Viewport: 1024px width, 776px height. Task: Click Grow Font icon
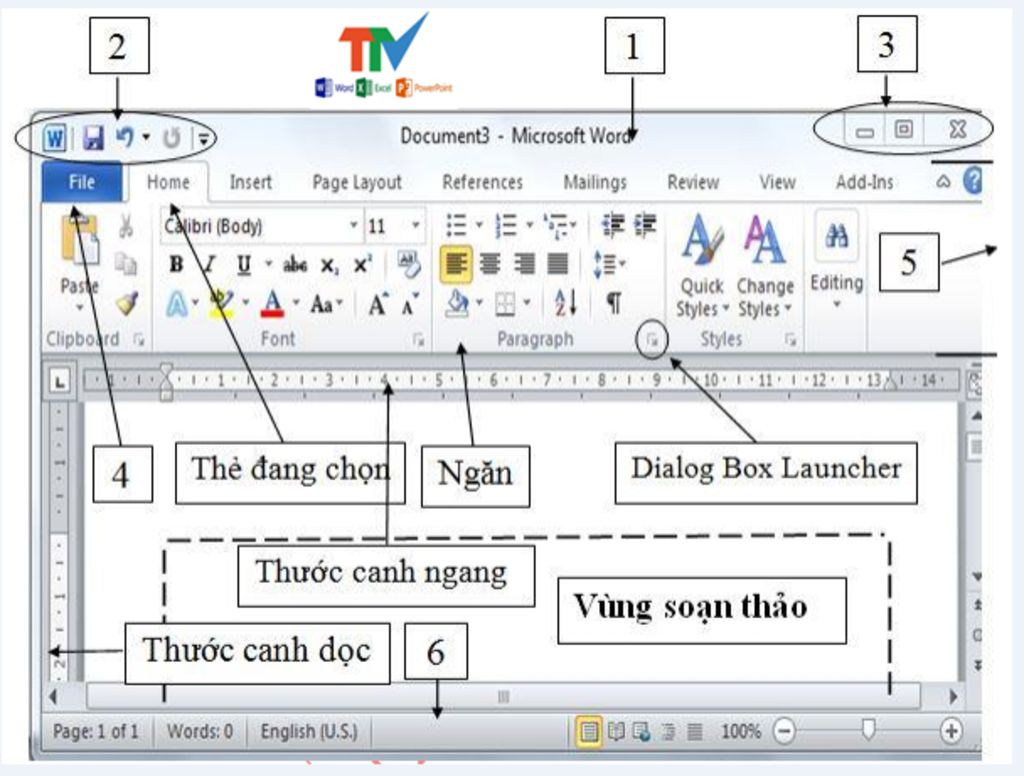click(379, 304)
